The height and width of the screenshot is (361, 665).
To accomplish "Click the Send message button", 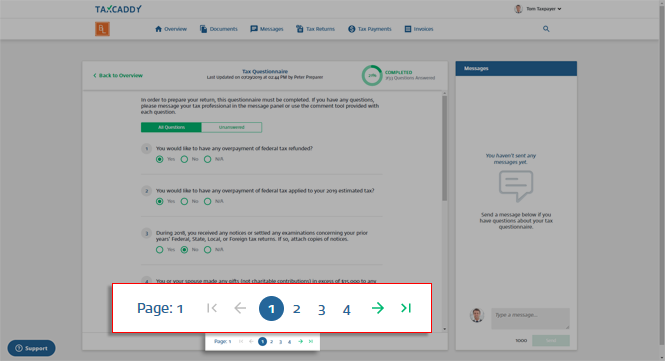I will 551,341.
